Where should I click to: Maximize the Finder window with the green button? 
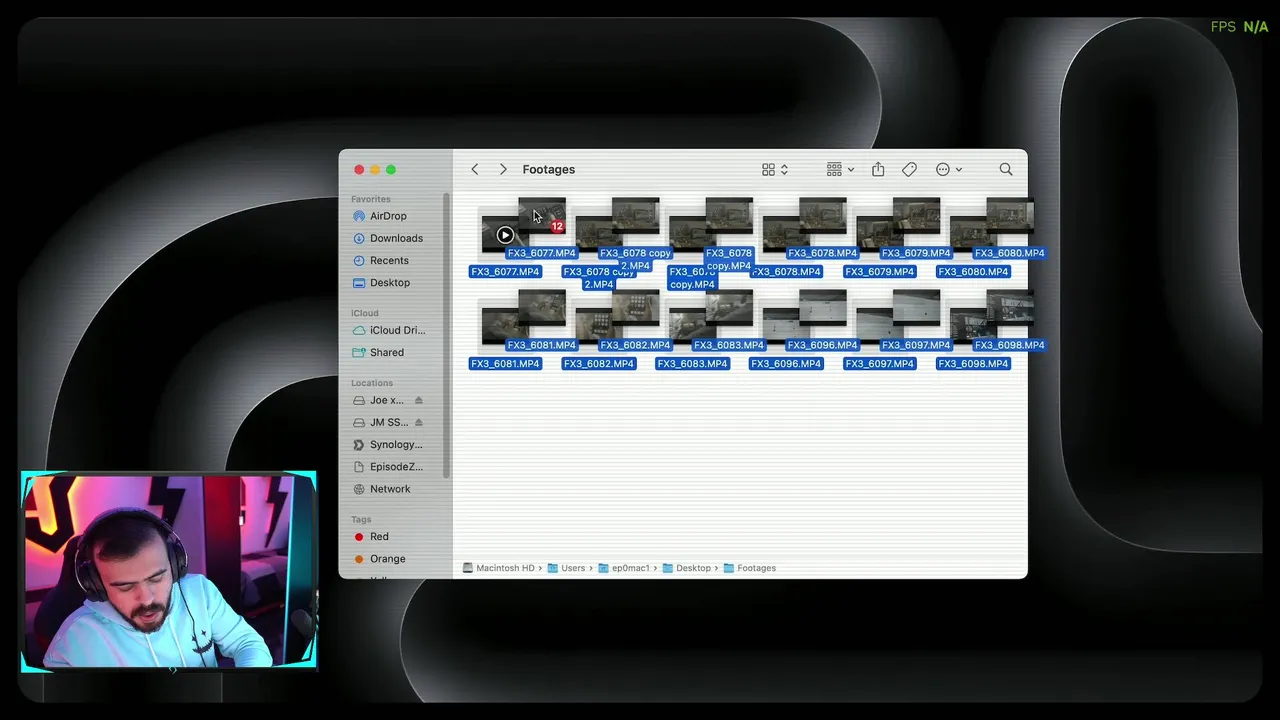click(391, 170)
